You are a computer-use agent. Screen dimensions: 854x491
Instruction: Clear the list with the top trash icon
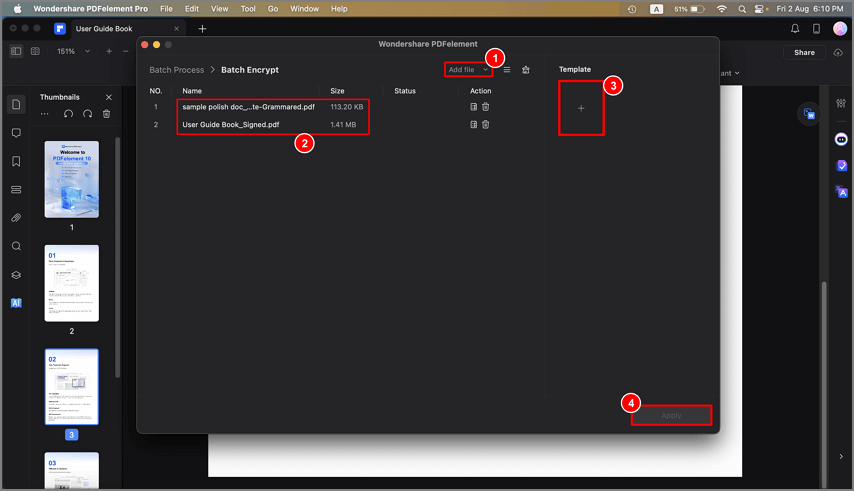(x=526, y=70)
